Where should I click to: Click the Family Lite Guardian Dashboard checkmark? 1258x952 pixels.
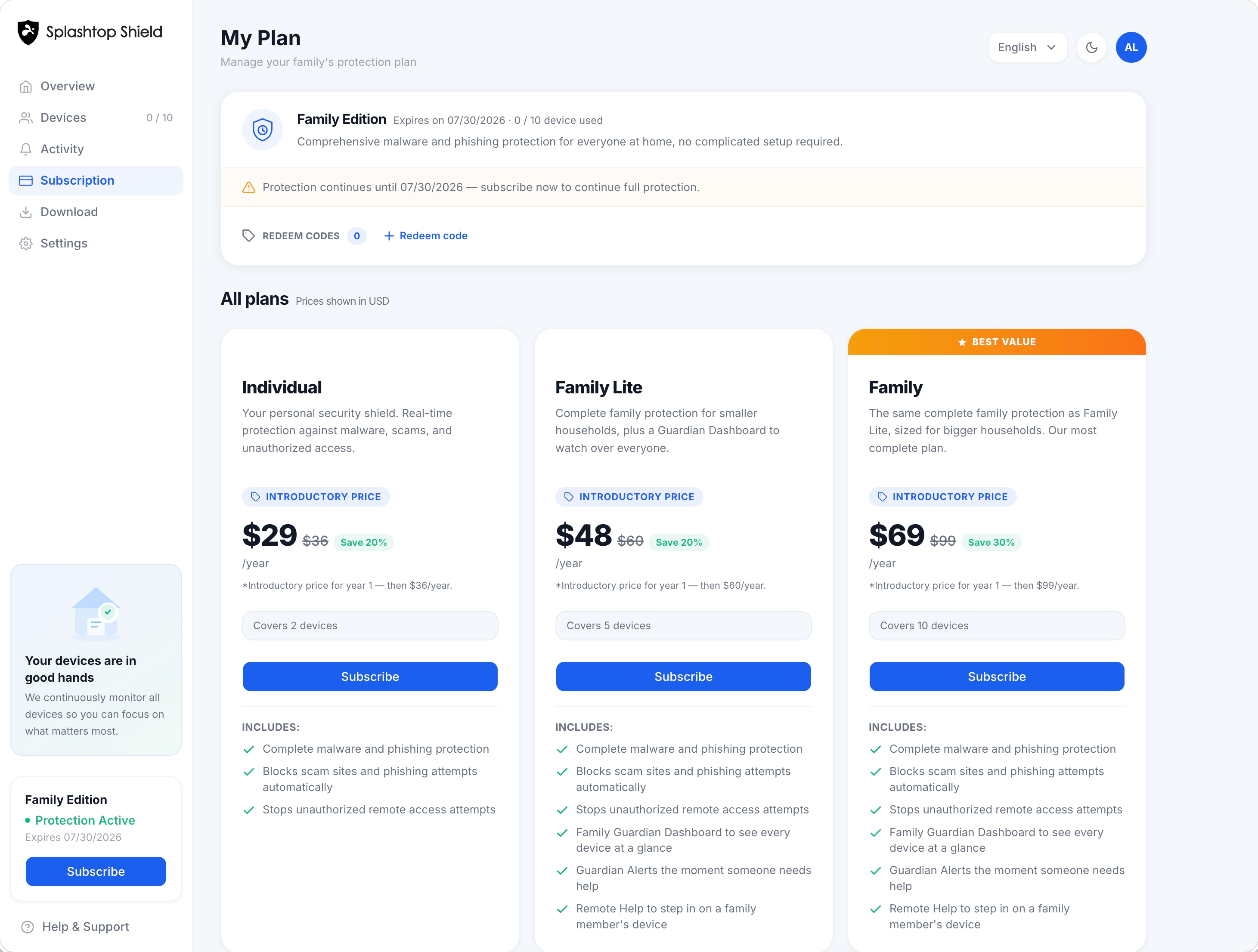point(562,833)
